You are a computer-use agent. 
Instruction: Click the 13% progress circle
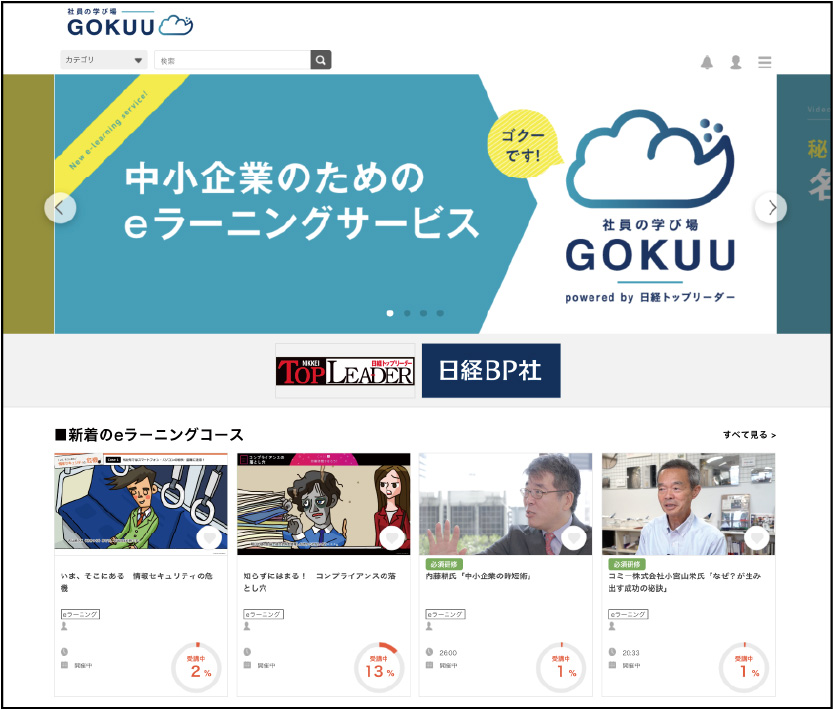coord(379,667)
